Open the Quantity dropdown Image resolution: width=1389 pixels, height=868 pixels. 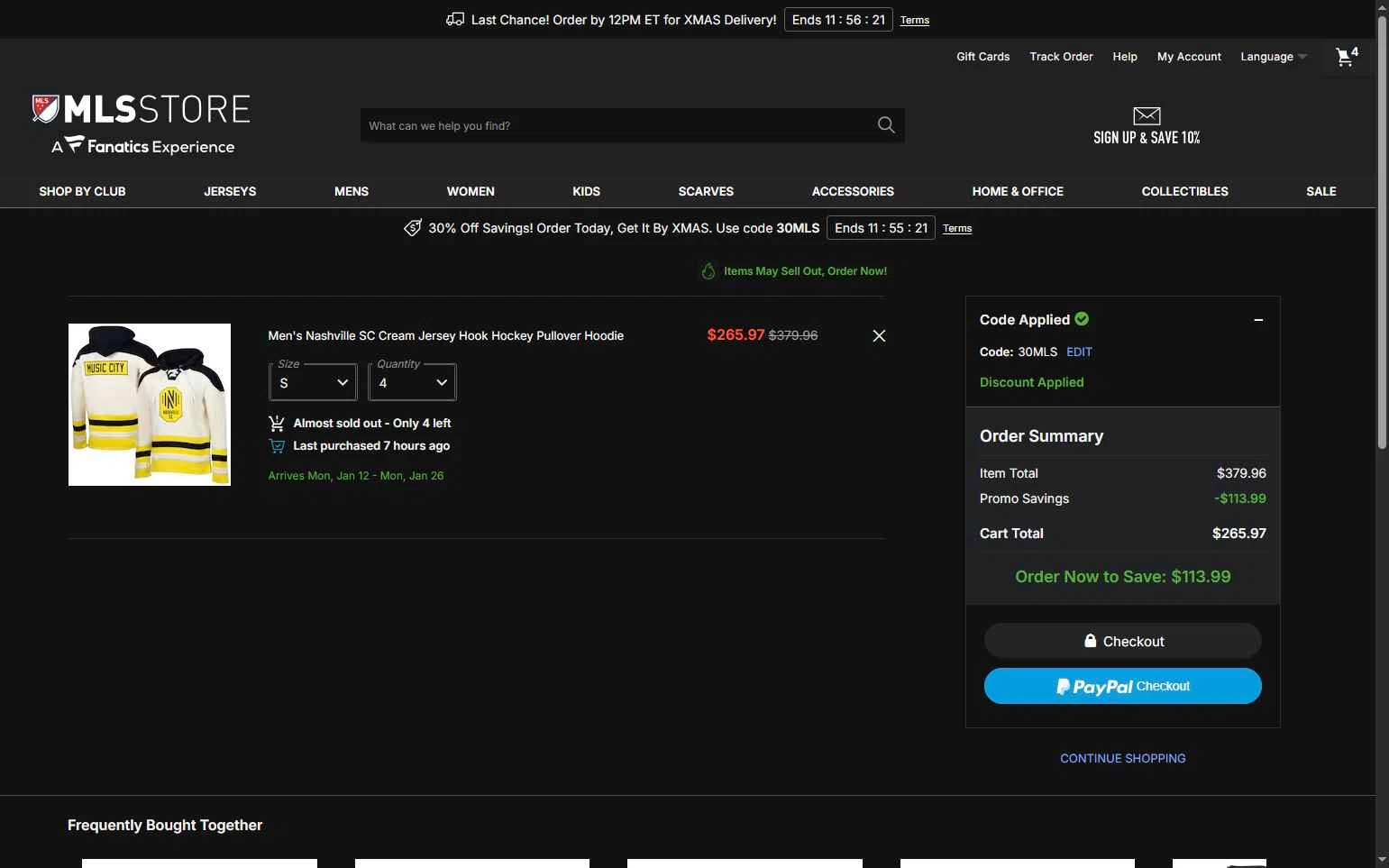tap(412, 382)
